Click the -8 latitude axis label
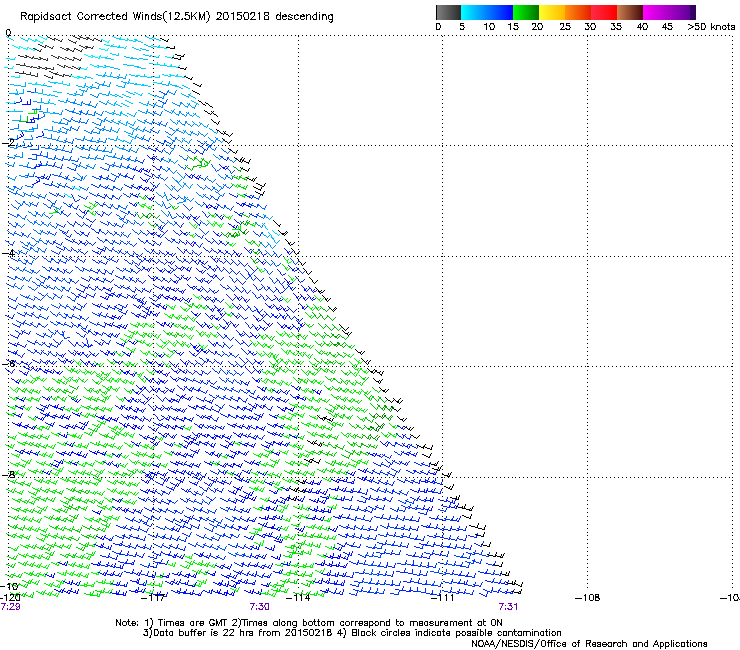 (x=8, y=475)
